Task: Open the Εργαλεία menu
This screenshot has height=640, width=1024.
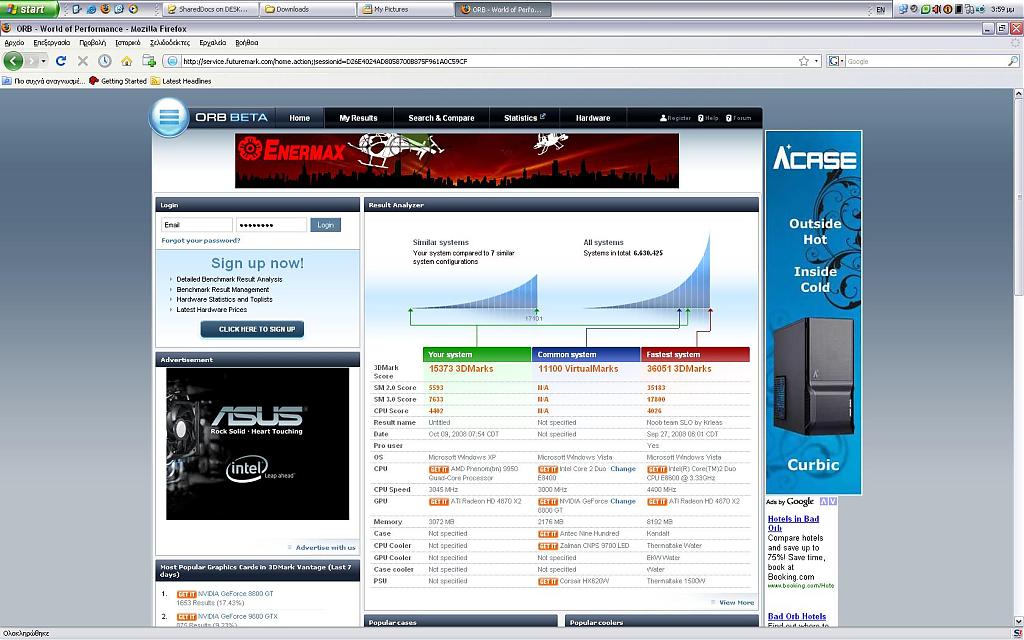Action: click(213, 42)
